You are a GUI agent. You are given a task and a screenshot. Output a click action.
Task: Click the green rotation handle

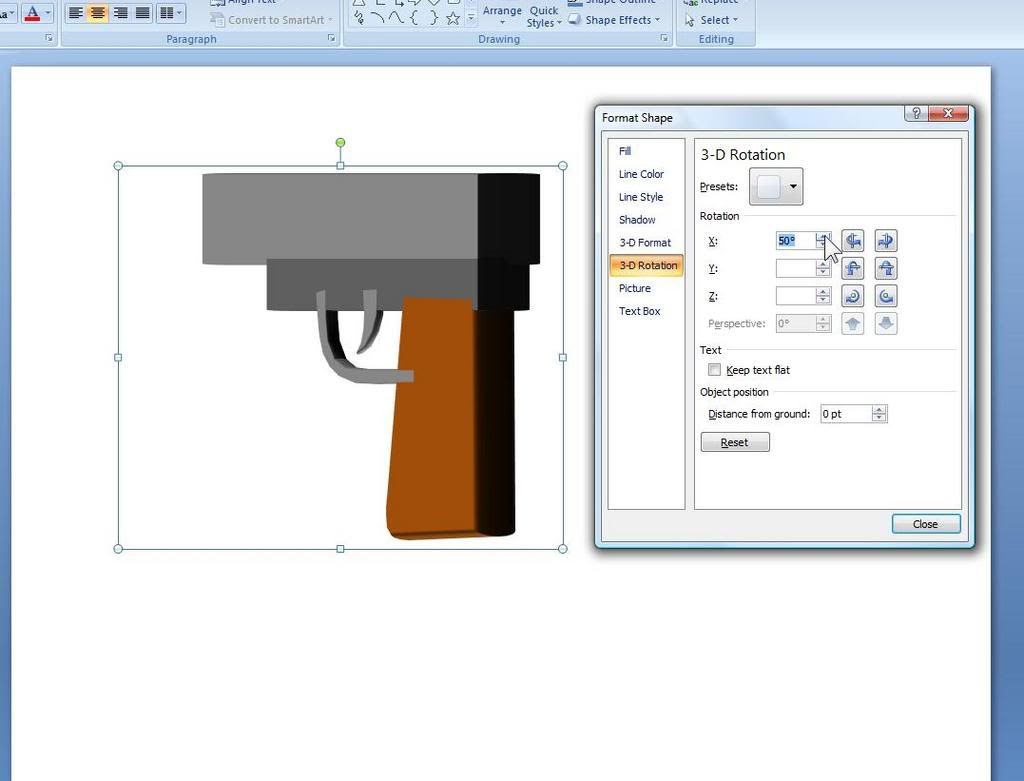(x=340, y=142)
